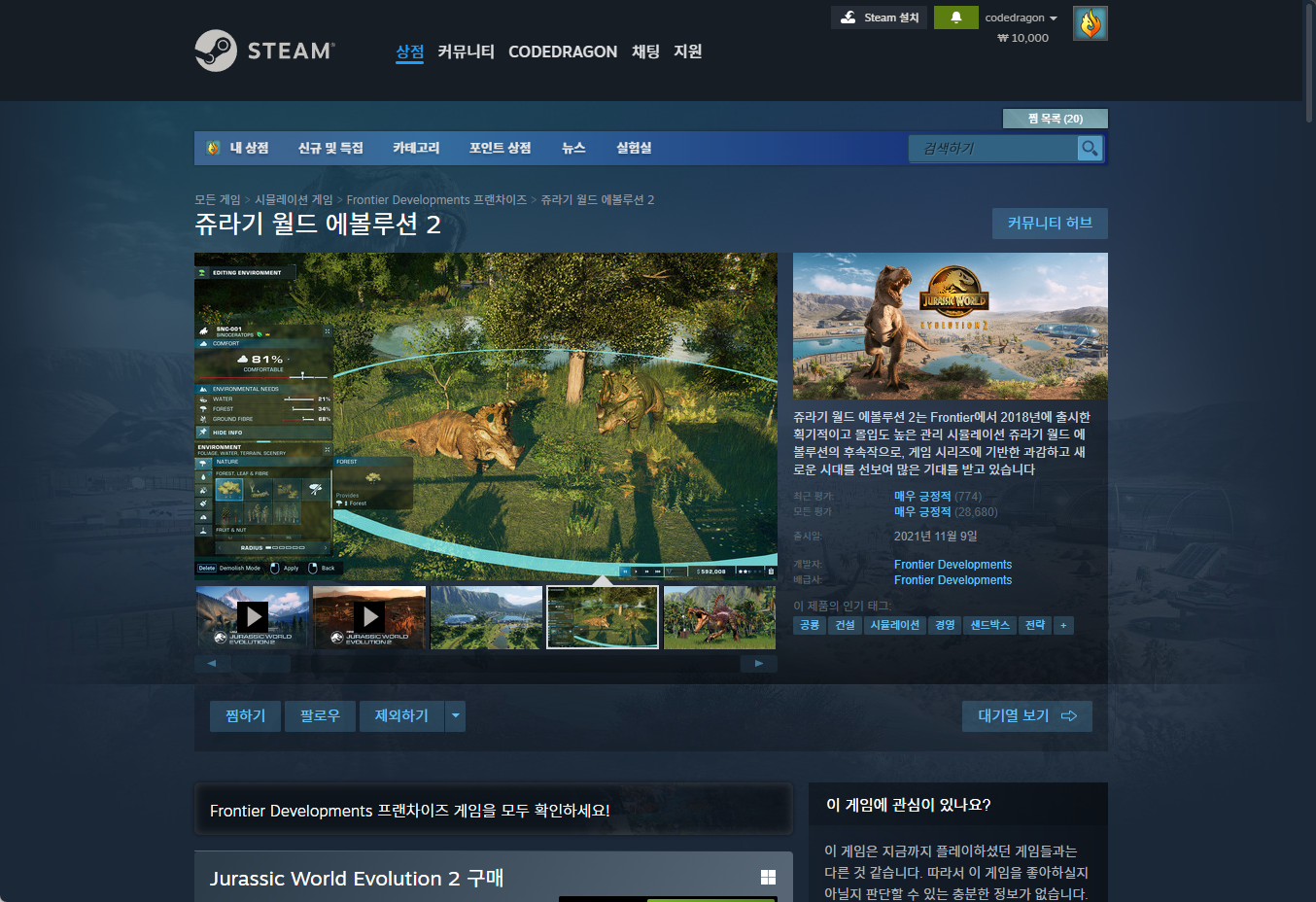Image resolution: width=1316 pixels, height=902 pixels.
Task: Click the user profile avatar flame icon
Action: pyautogui.click(x=1091, y=23)
